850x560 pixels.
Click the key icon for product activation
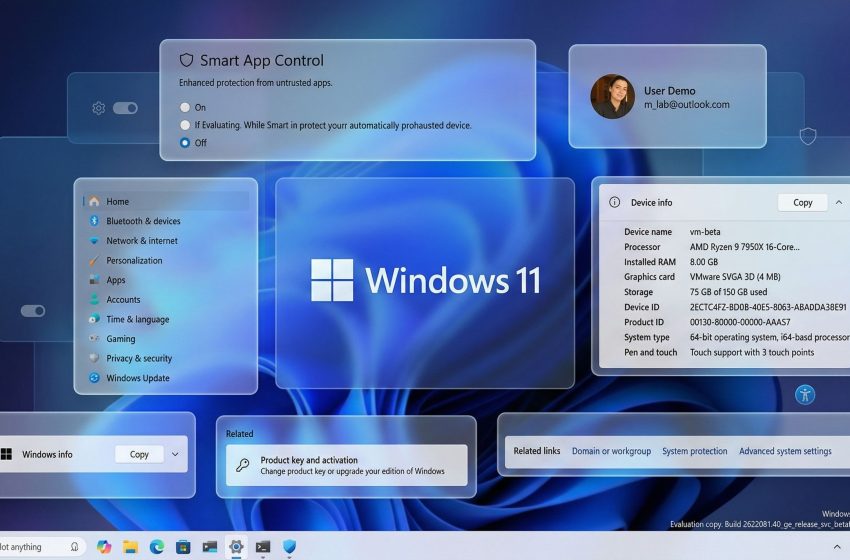242,465
